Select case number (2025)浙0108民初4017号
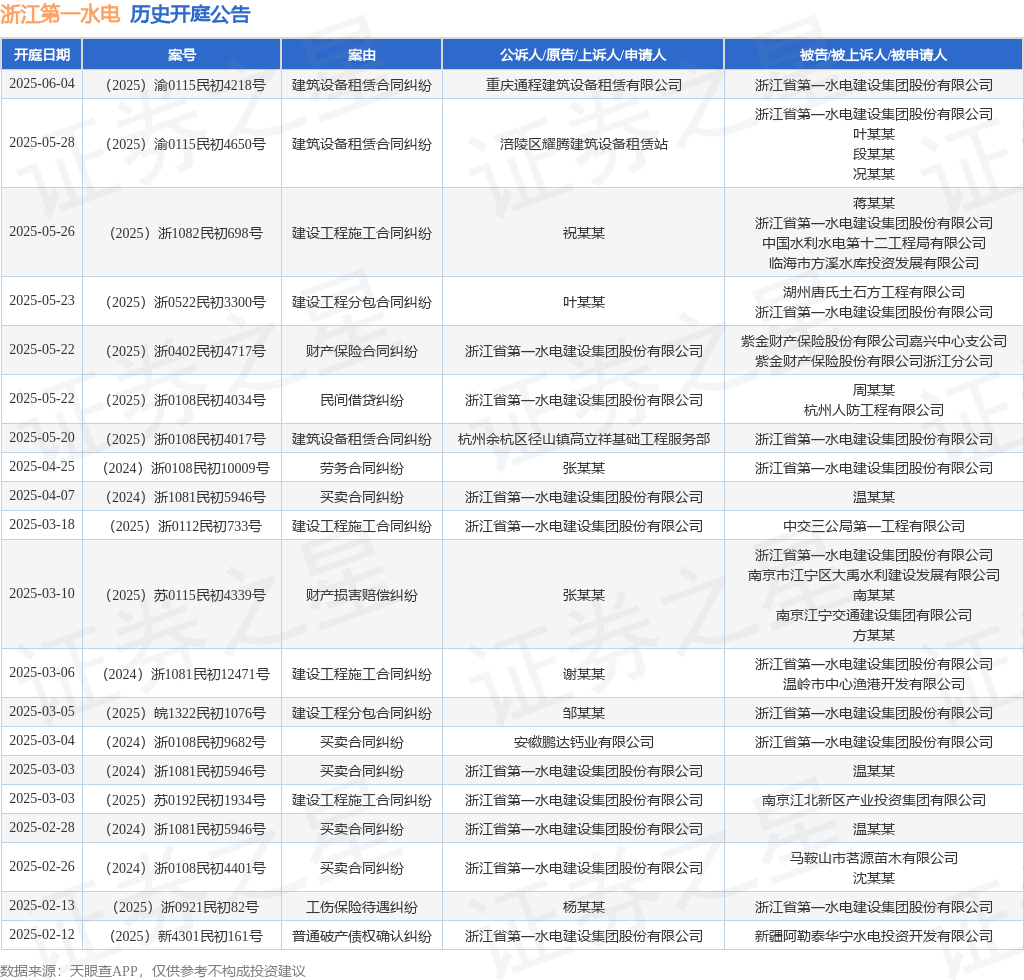1024x980 pixels. (185, 439)
